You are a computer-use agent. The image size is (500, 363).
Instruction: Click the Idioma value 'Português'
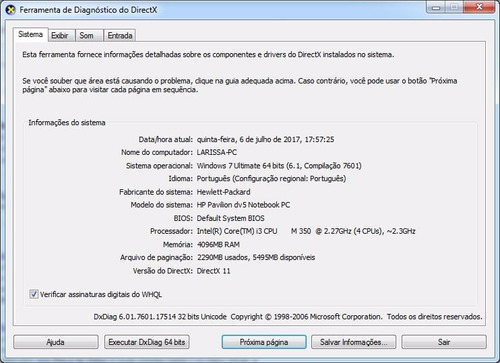pos(213,179)
